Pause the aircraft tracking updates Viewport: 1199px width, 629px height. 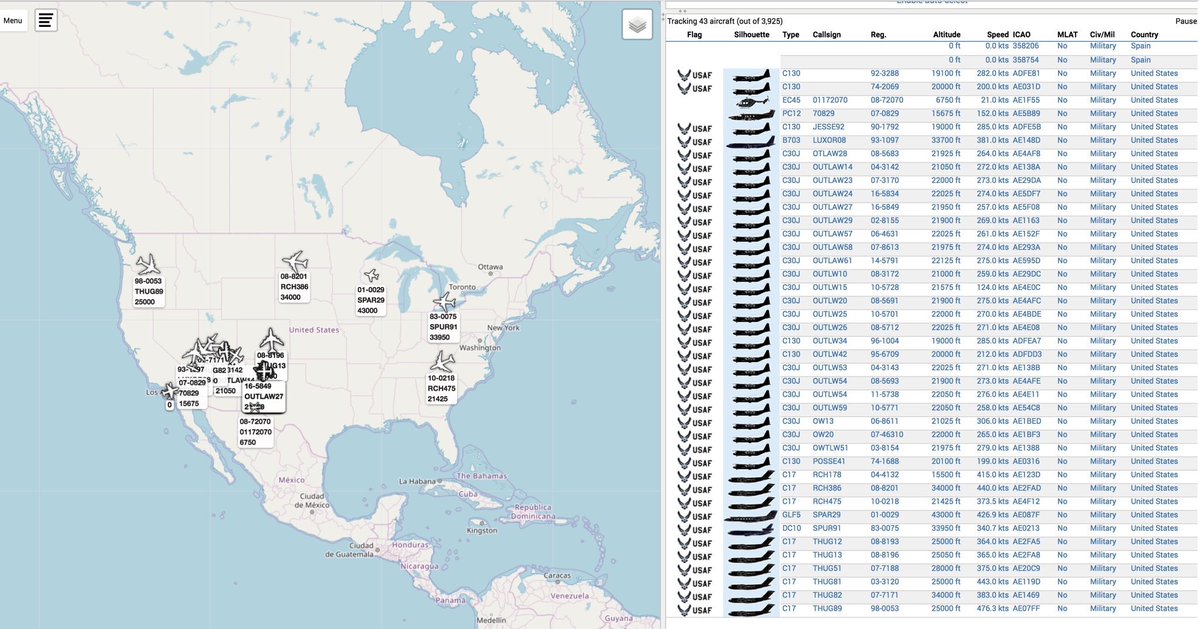[x=1186, y=20]
